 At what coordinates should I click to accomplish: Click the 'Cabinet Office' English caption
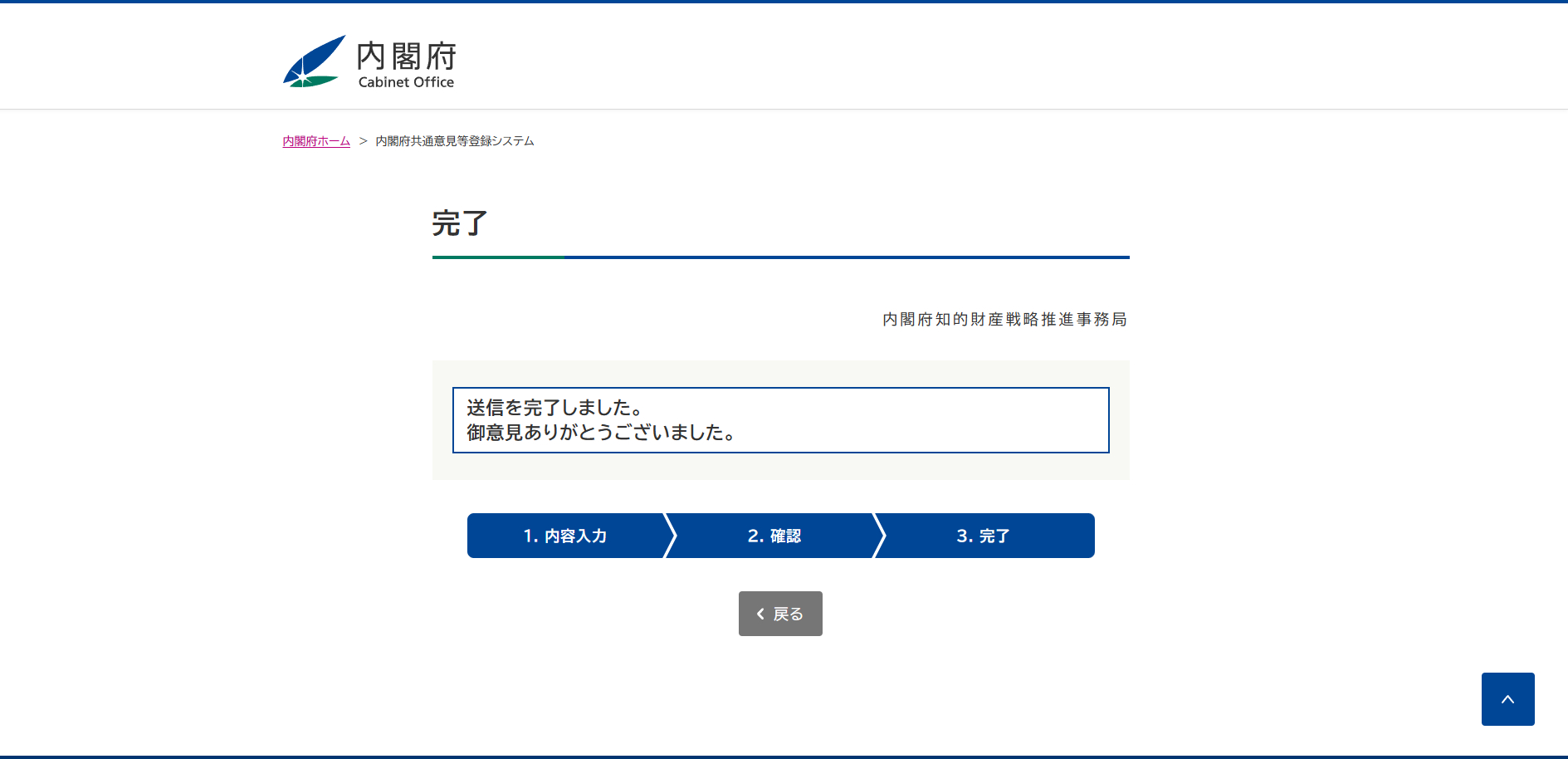(x=406, y=82)
